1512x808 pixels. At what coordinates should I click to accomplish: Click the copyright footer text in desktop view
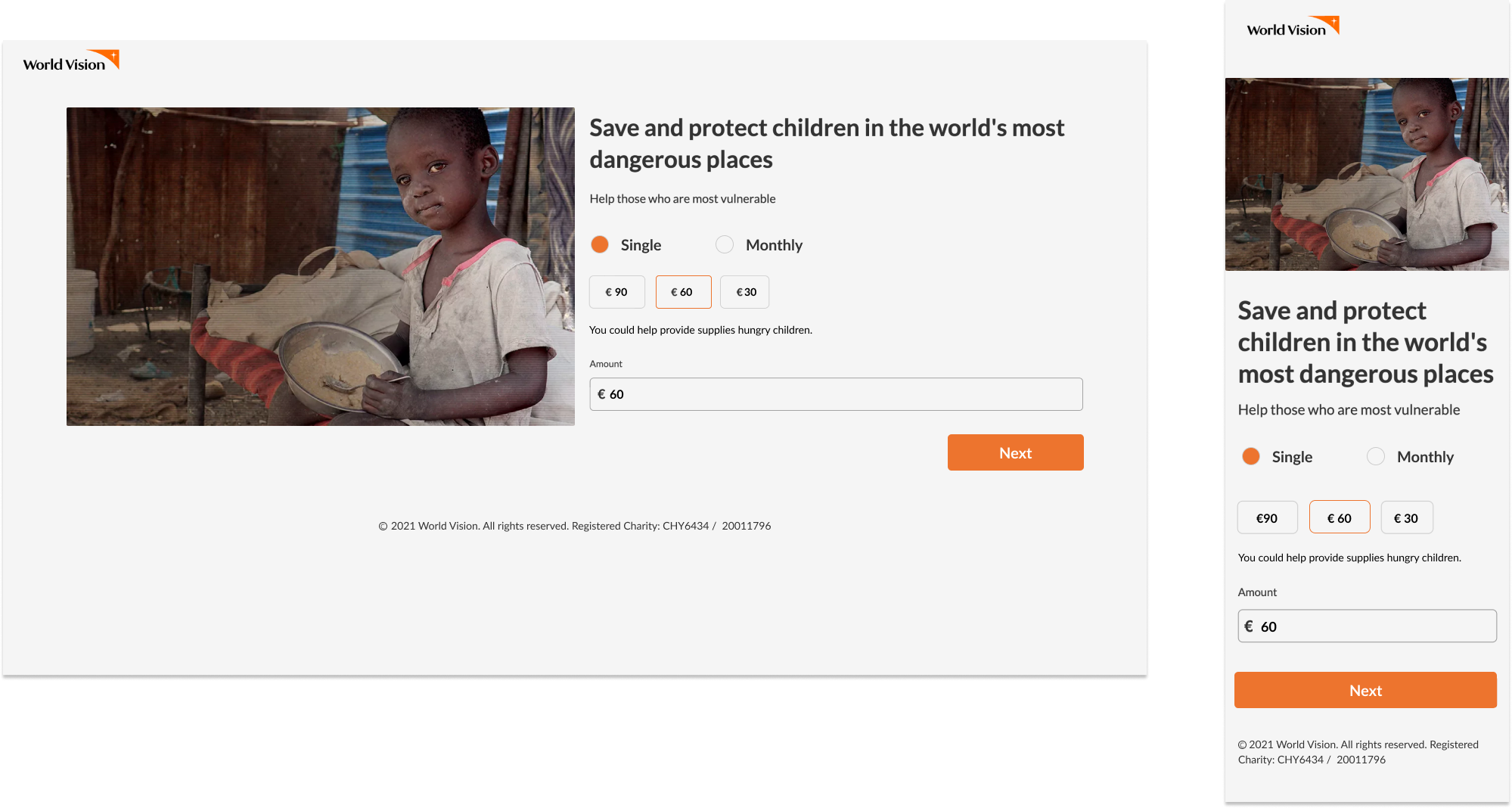(x=575, y=526)
